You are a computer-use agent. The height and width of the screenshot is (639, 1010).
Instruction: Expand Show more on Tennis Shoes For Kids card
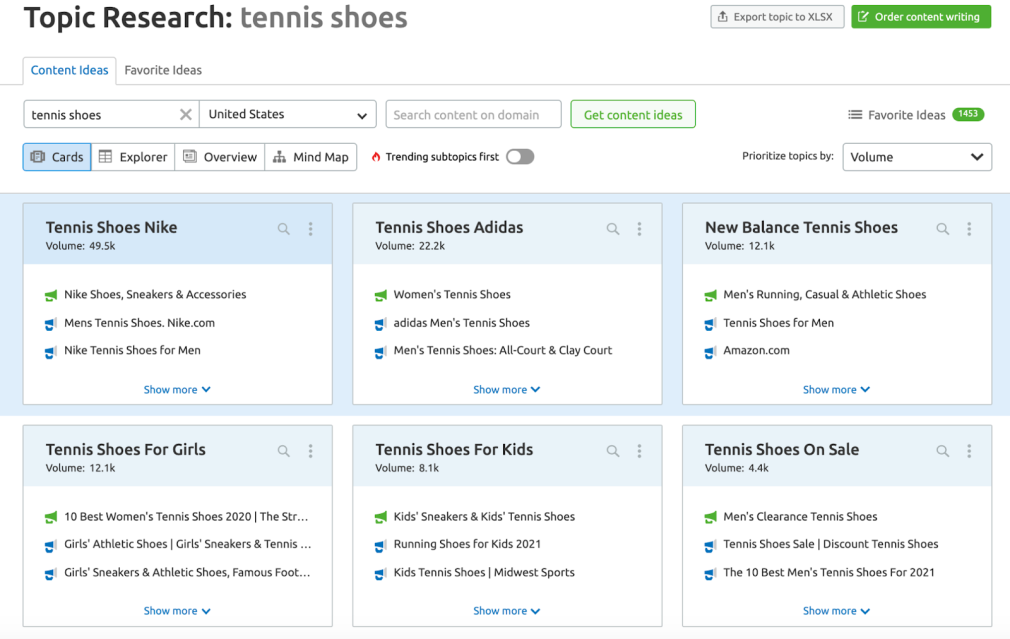(x=507, y=611)
